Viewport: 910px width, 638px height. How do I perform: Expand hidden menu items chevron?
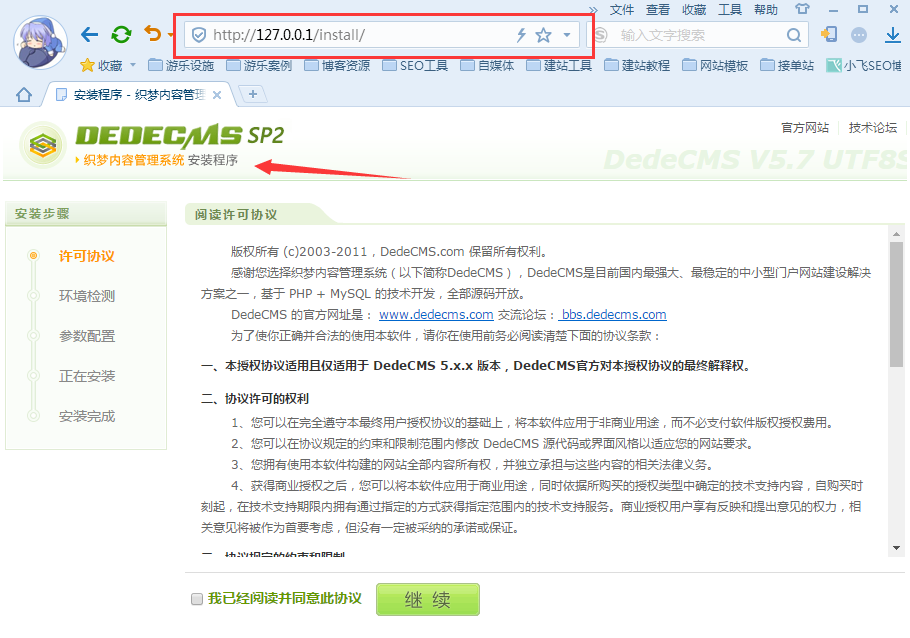(593, 10)
